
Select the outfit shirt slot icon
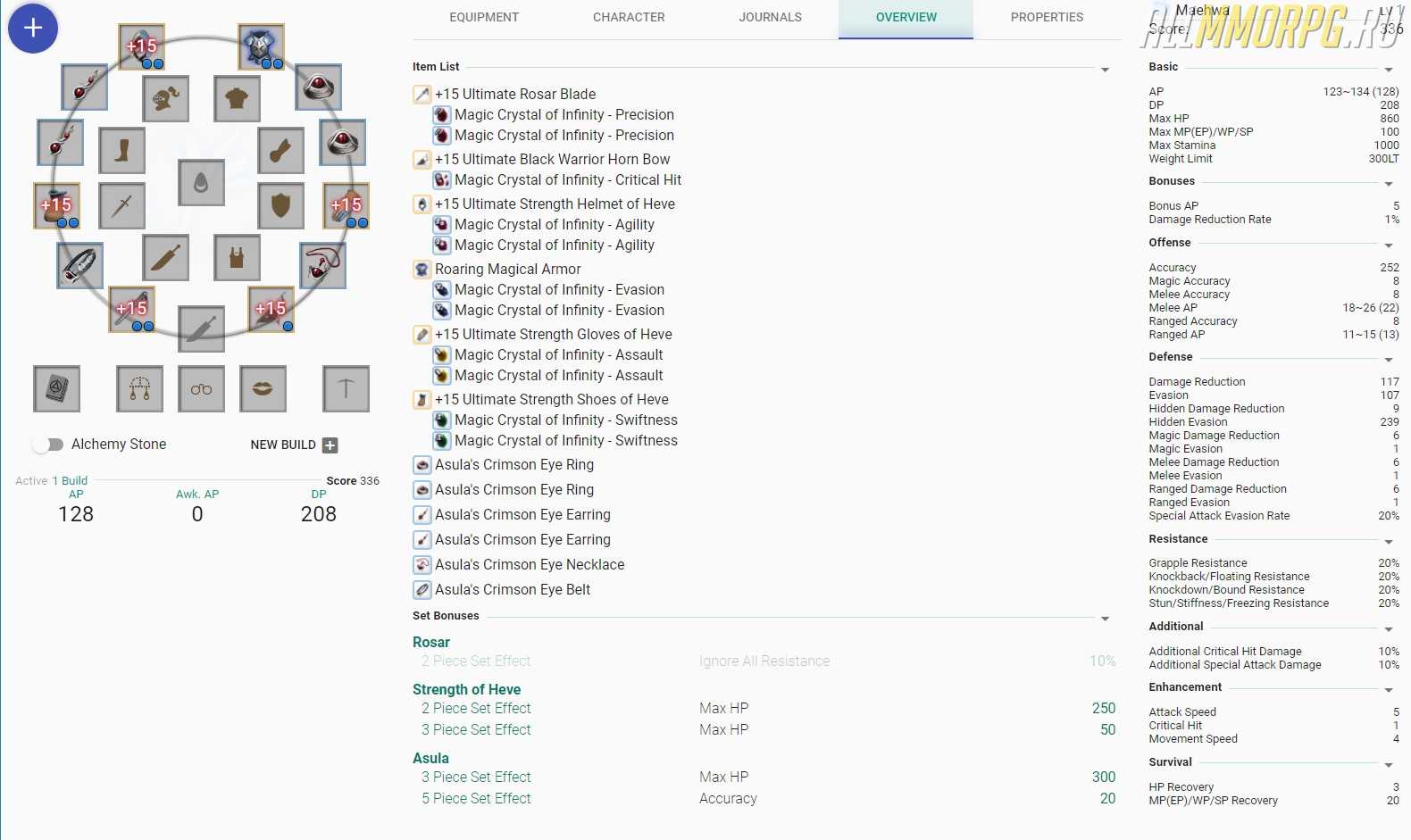pos(238,98)
